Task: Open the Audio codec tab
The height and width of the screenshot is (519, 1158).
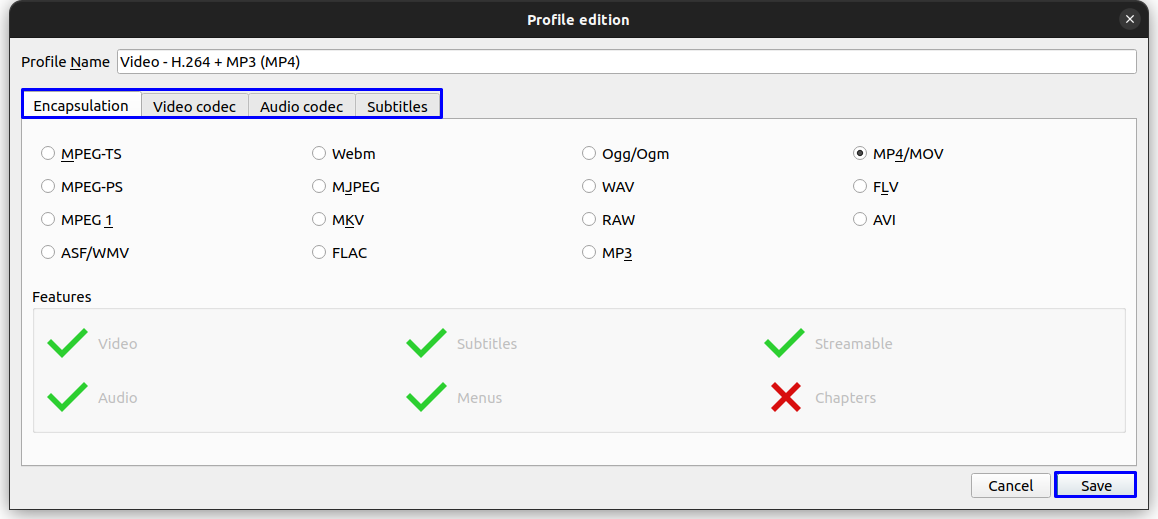Action: coord(301,106)
